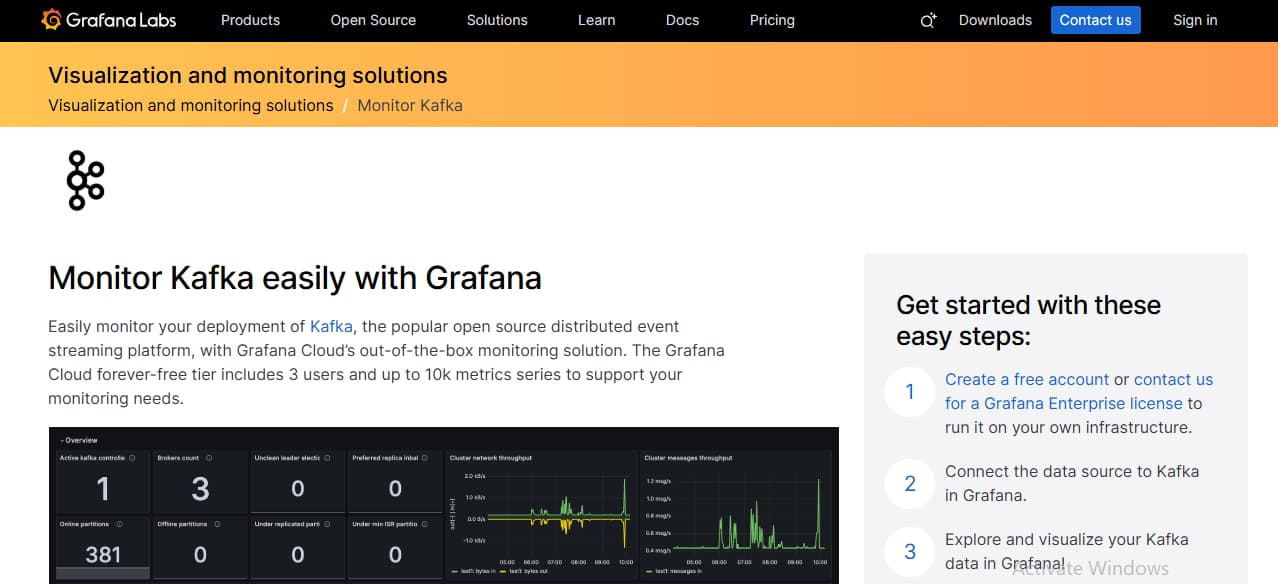Screen dimensions: 1278x584
Task: Click the Cluster messages throughput chart
Action: (x=735, y=517)
